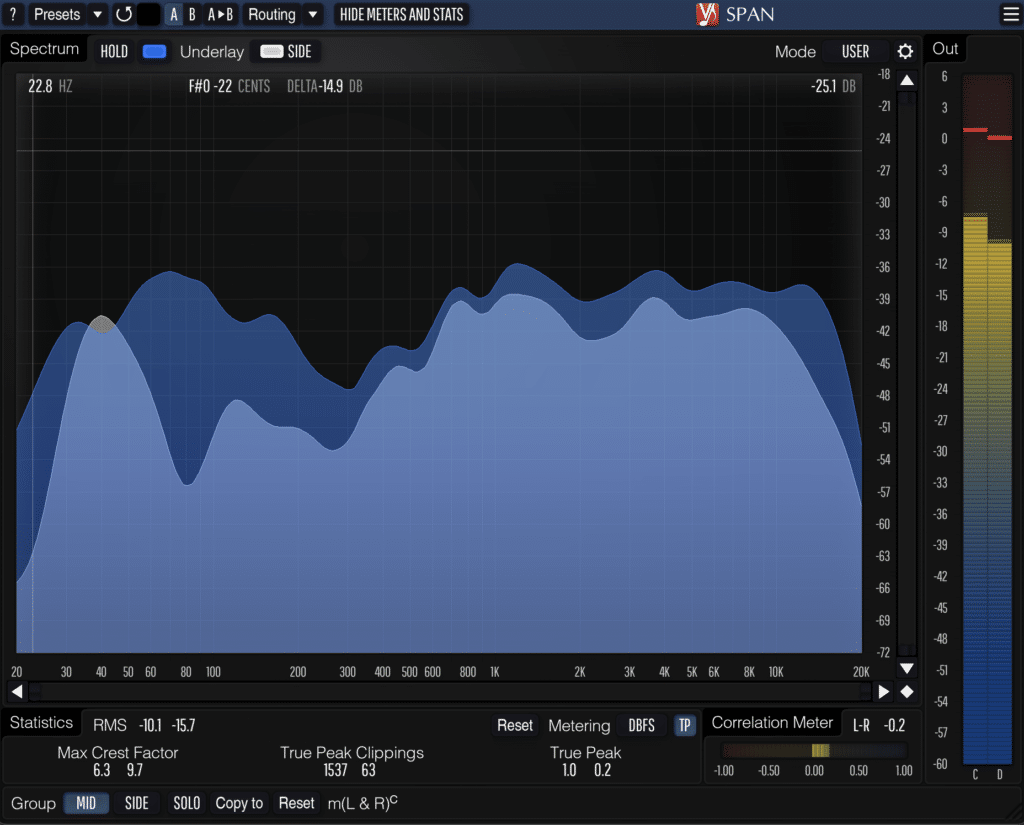
Task: Open the USER mode selector
Action: tap(855, 52)
